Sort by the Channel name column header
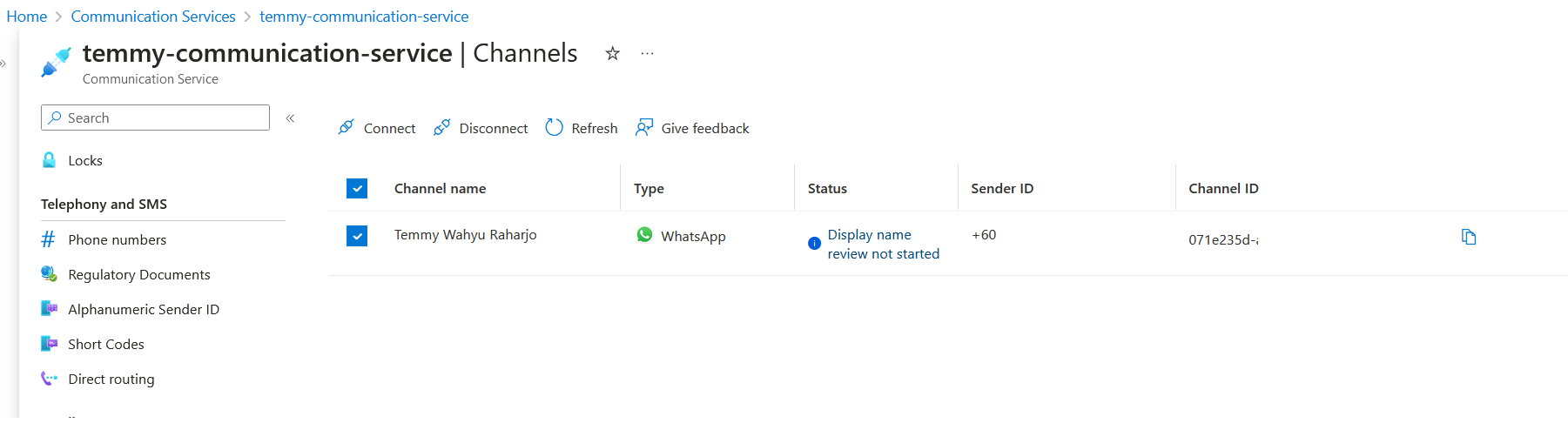The width and height of the screenshot is (1568, 430). click(440, 188)
